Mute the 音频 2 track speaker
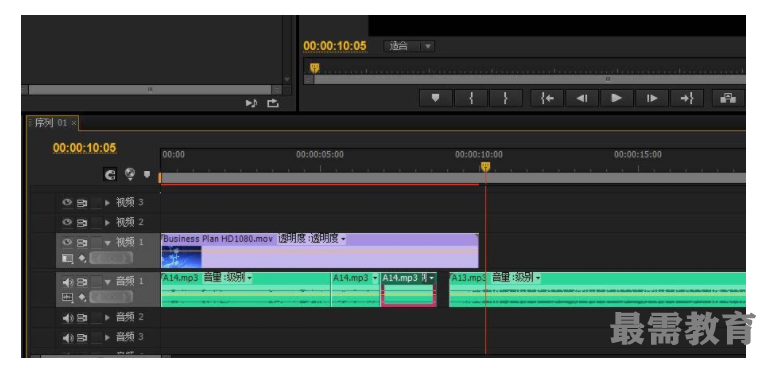 [x=67, y=318]
